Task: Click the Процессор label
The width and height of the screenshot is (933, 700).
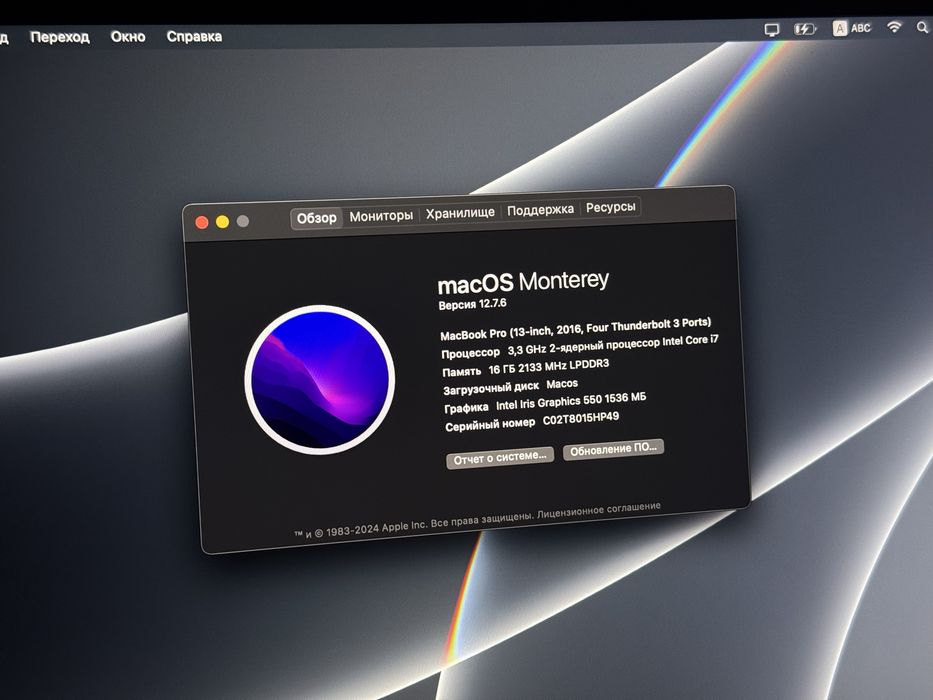Action: click(471, 353)
